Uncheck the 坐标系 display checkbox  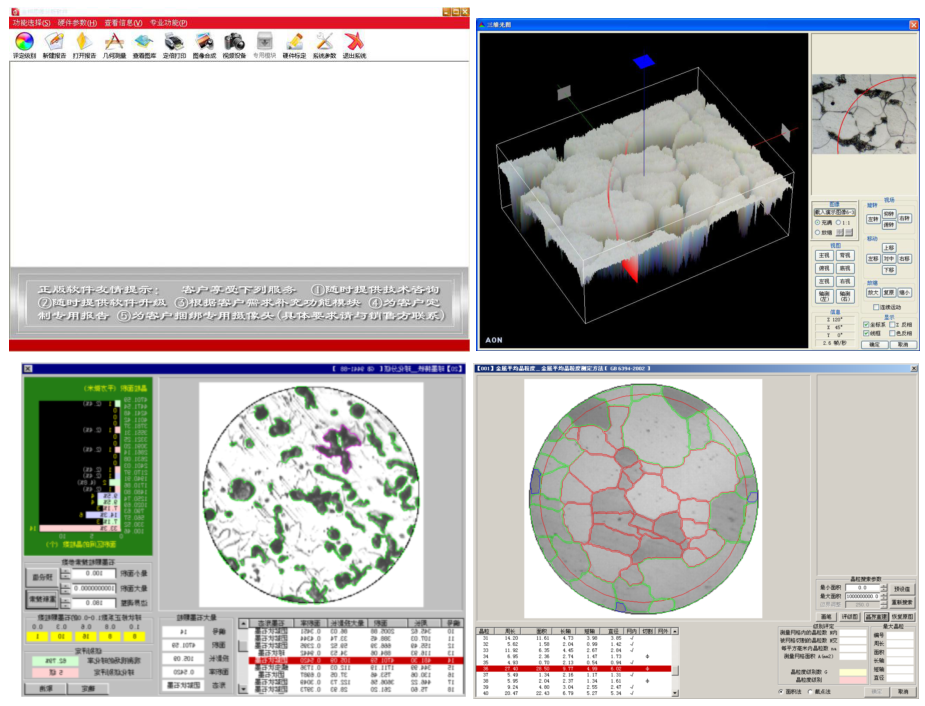866,324
